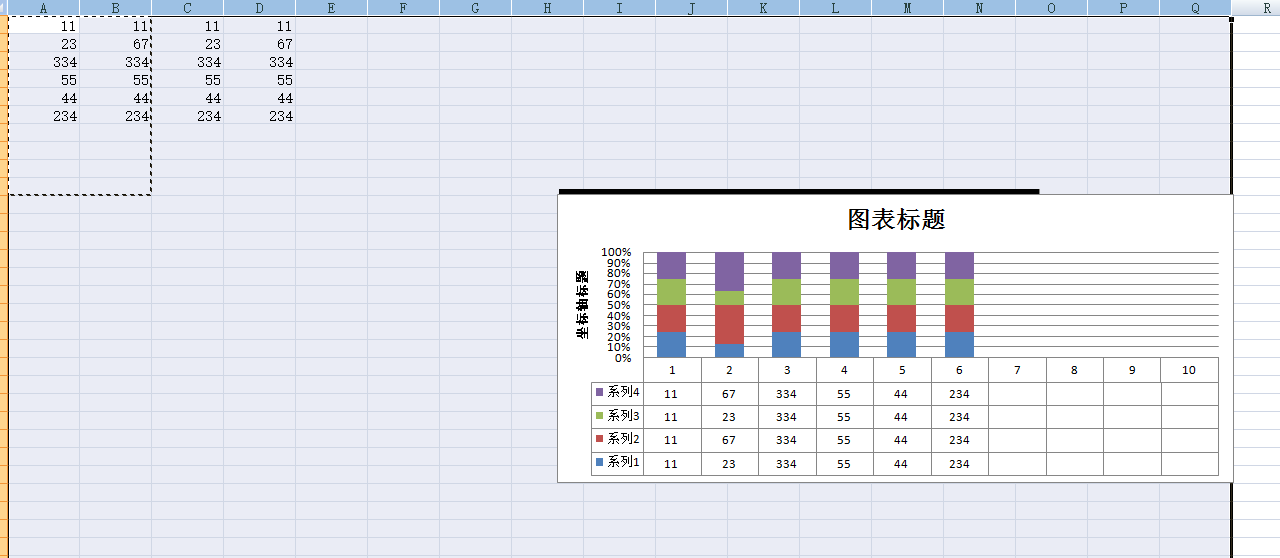Image resolution: width=1280 pixels, height=558 pixels.
Task: Select column P header
Action: 1124,8
